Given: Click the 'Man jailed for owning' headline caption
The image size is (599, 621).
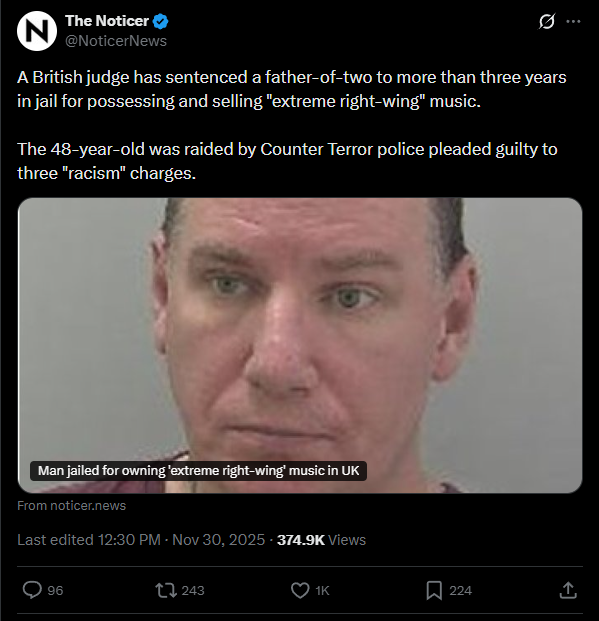Looking at the screenshot, I should point(198,471).
